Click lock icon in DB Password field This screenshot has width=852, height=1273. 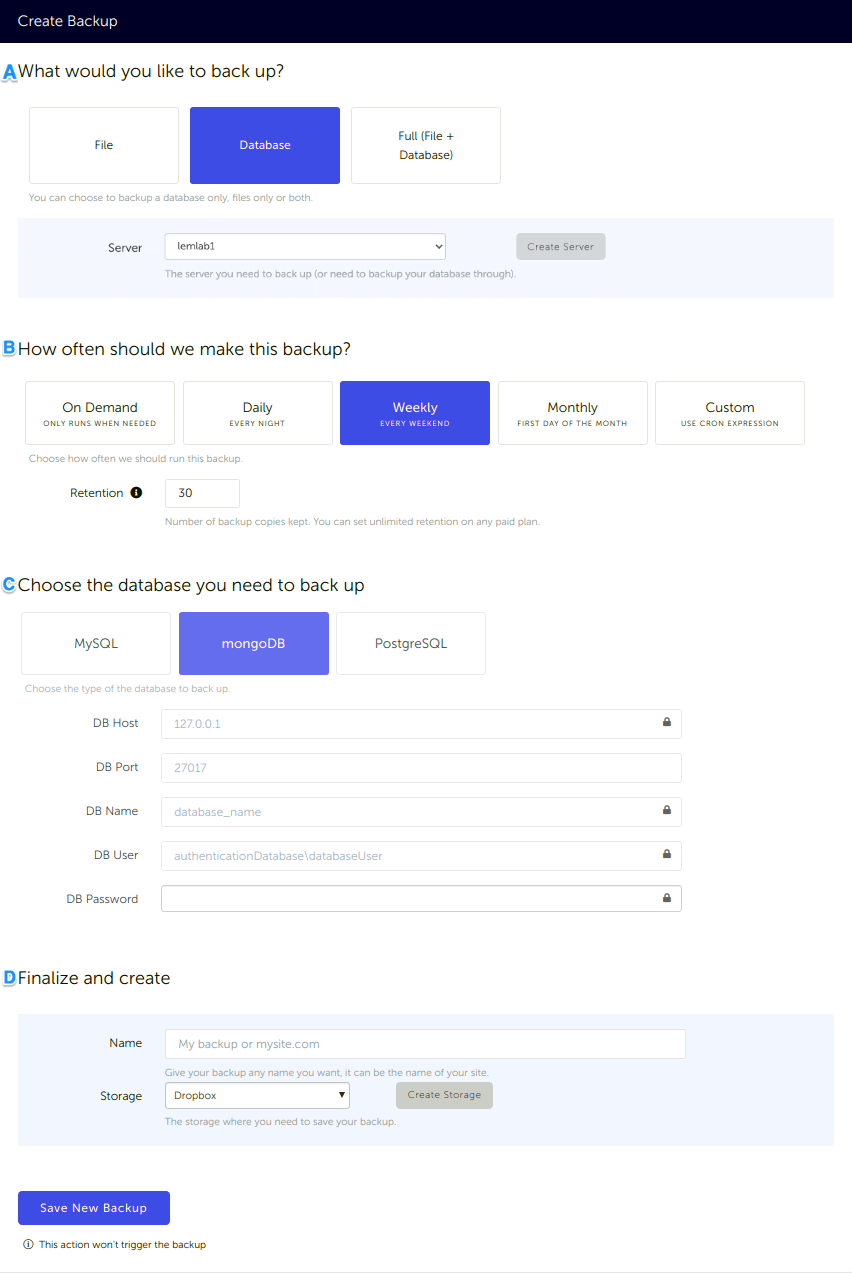(667, 898)
